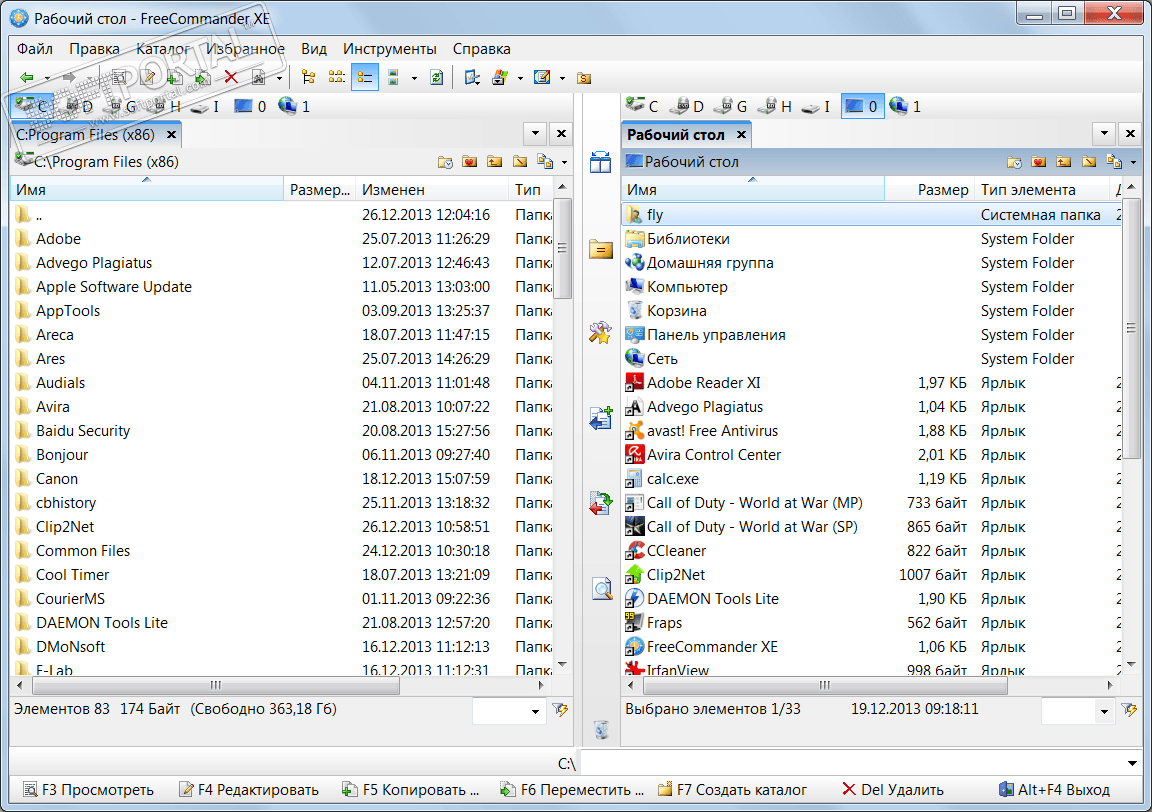Image resolution: width=1152 pixels, height=812 pixels.
Task: Open the Back history dropdown arrow
Action: [x=47, y=78]
